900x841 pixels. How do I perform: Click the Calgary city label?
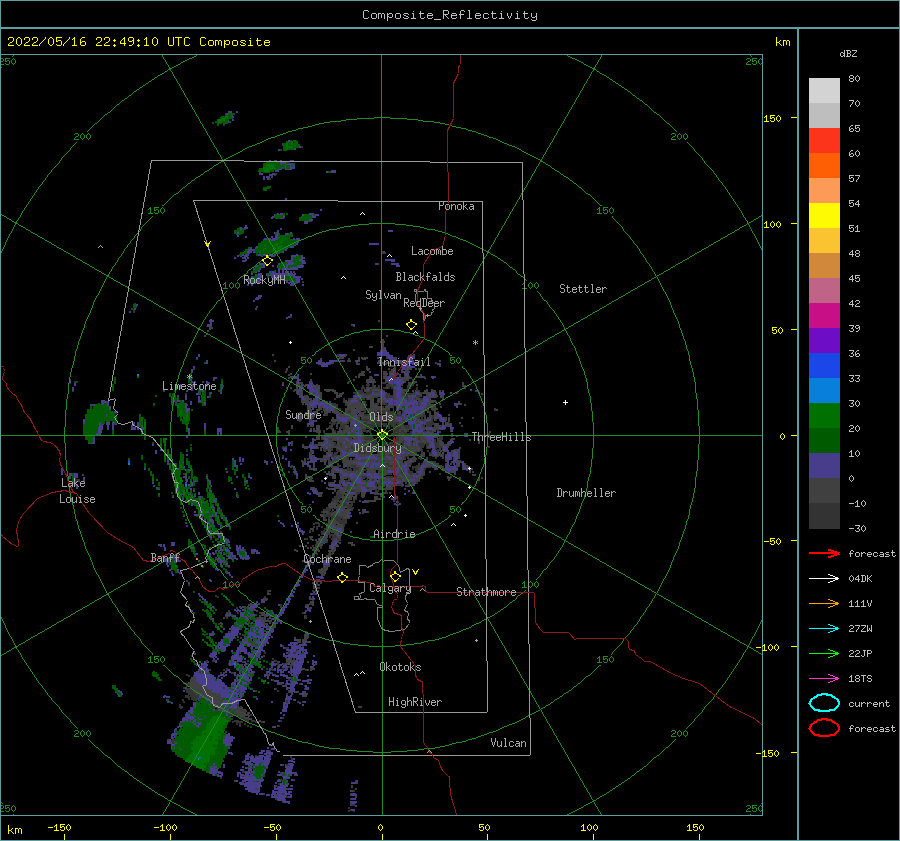pos(390,588)
